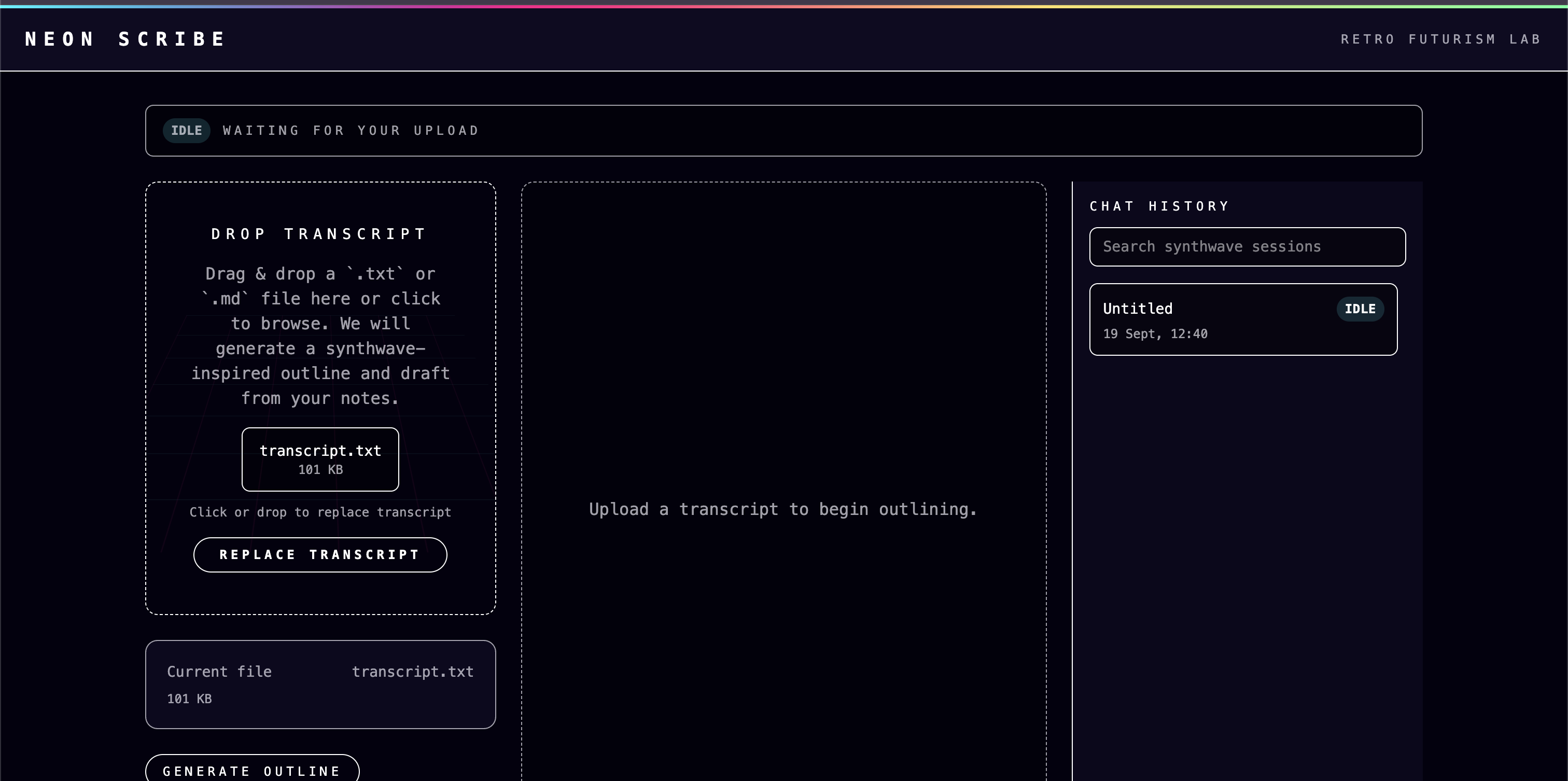Click the Current file label

pos(219,672)
